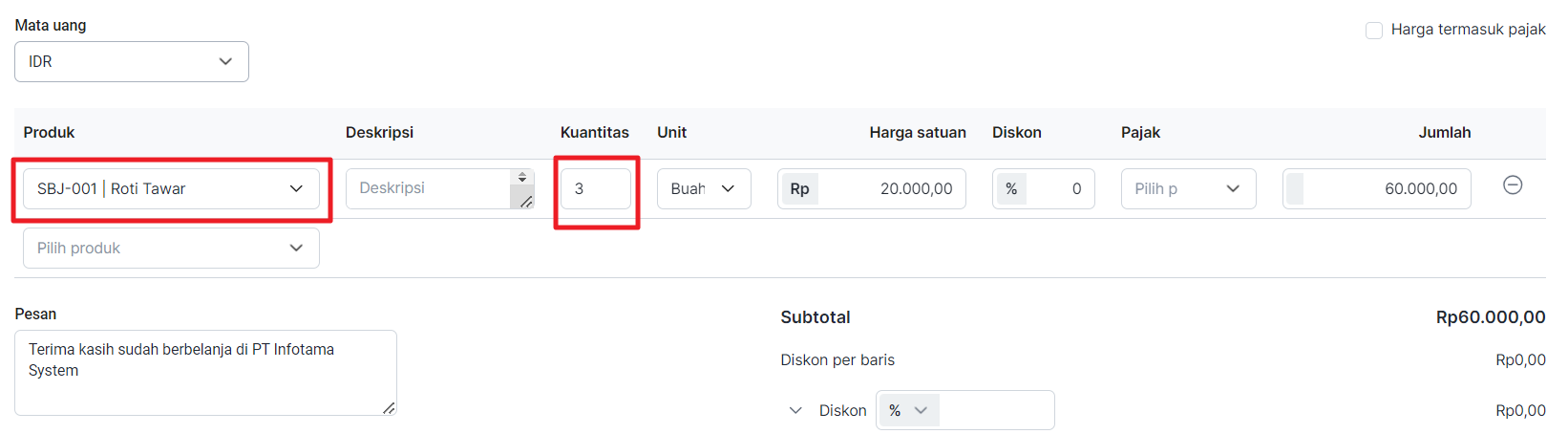Click the % discount type indicator
Screen dimensions: 1568x434
pos(1011,189)
